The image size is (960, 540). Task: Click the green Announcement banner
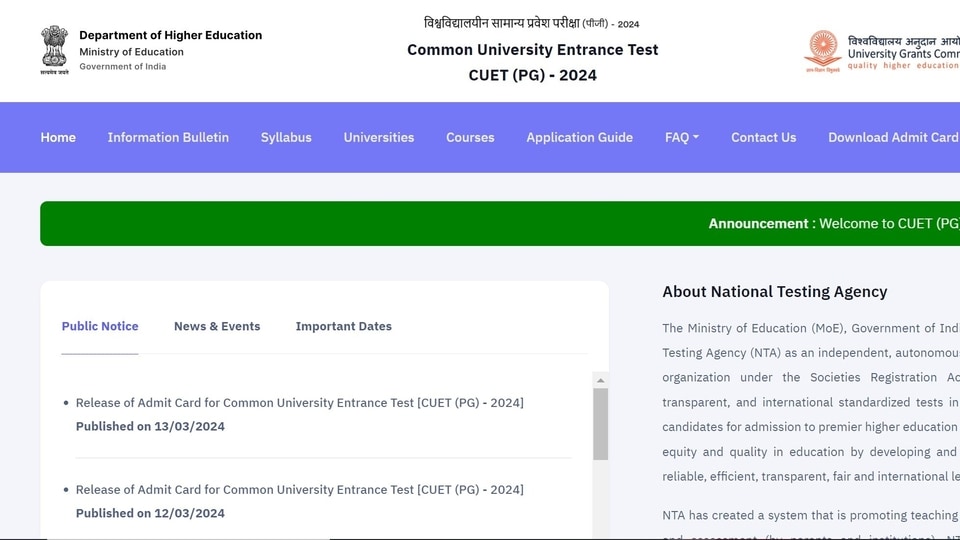tap(500, 223)
